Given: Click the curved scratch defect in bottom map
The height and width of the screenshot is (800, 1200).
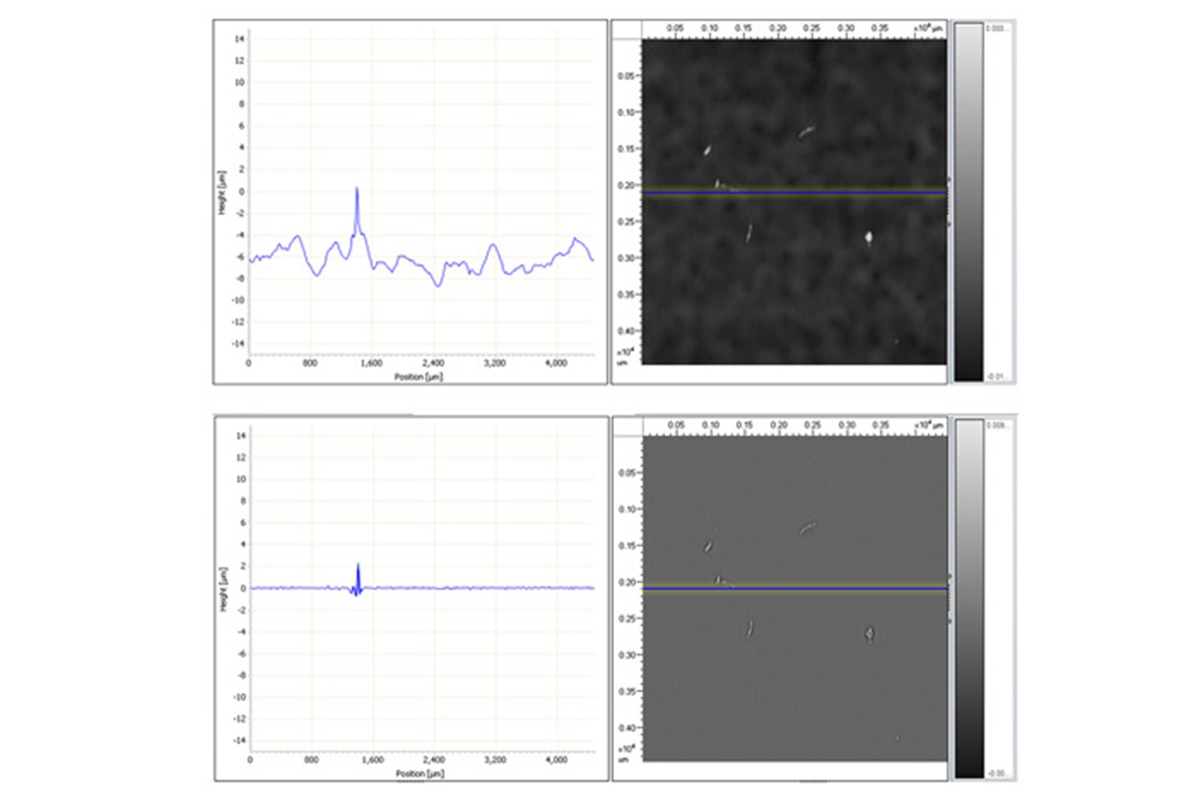Looking at the screenshot, I should tap(807, 528).
